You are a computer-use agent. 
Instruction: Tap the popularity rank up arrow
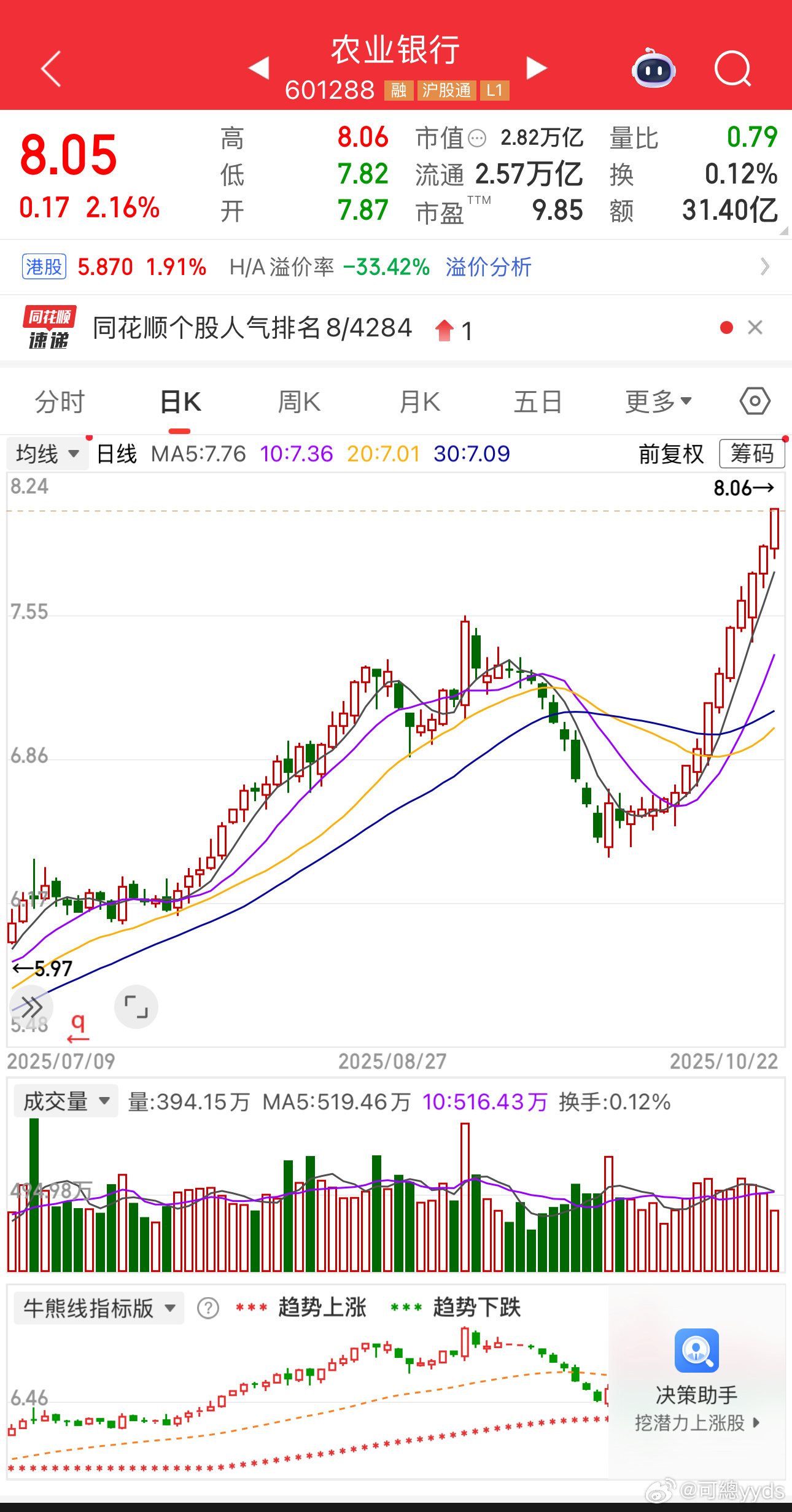[444, 330]
